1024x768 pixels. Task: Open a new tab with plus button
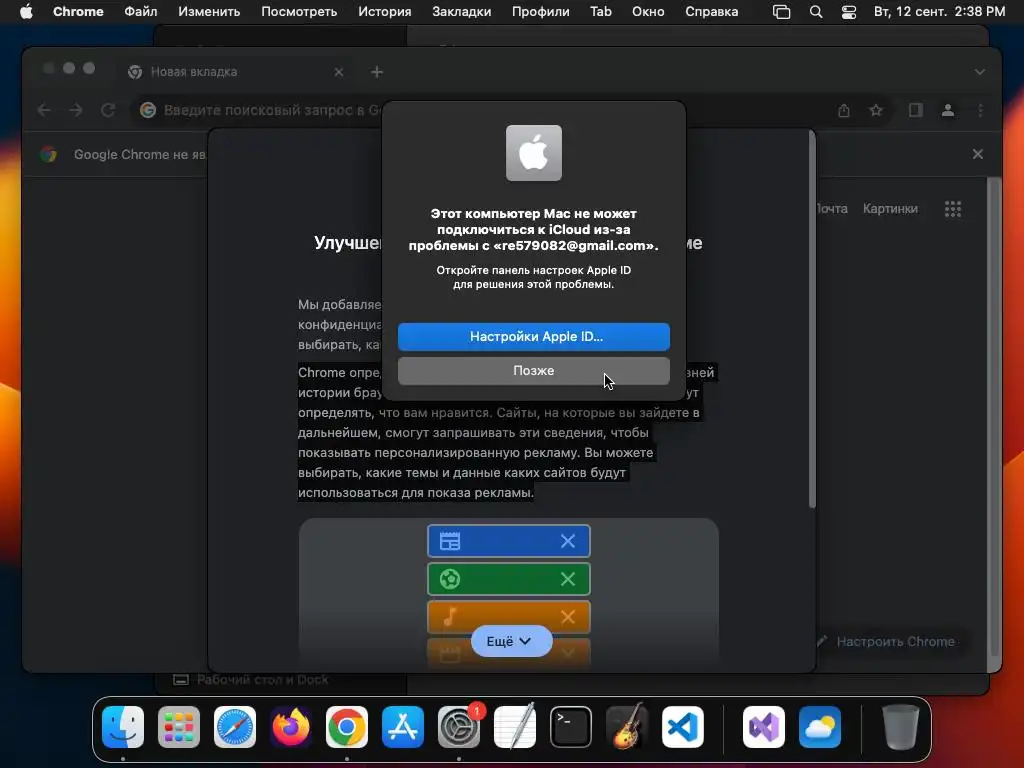tap(377, 72)
